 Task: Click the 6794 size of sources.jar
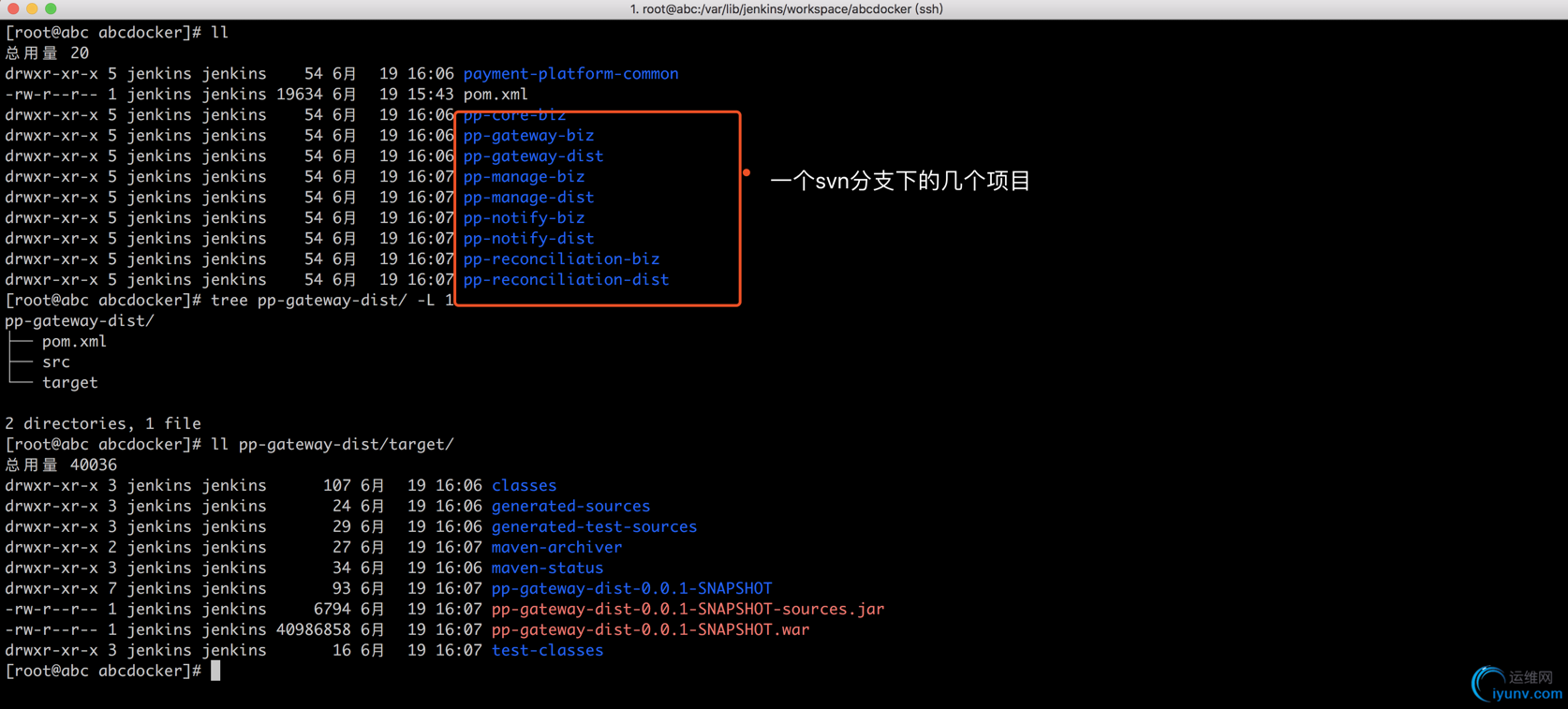coord(332,609)
